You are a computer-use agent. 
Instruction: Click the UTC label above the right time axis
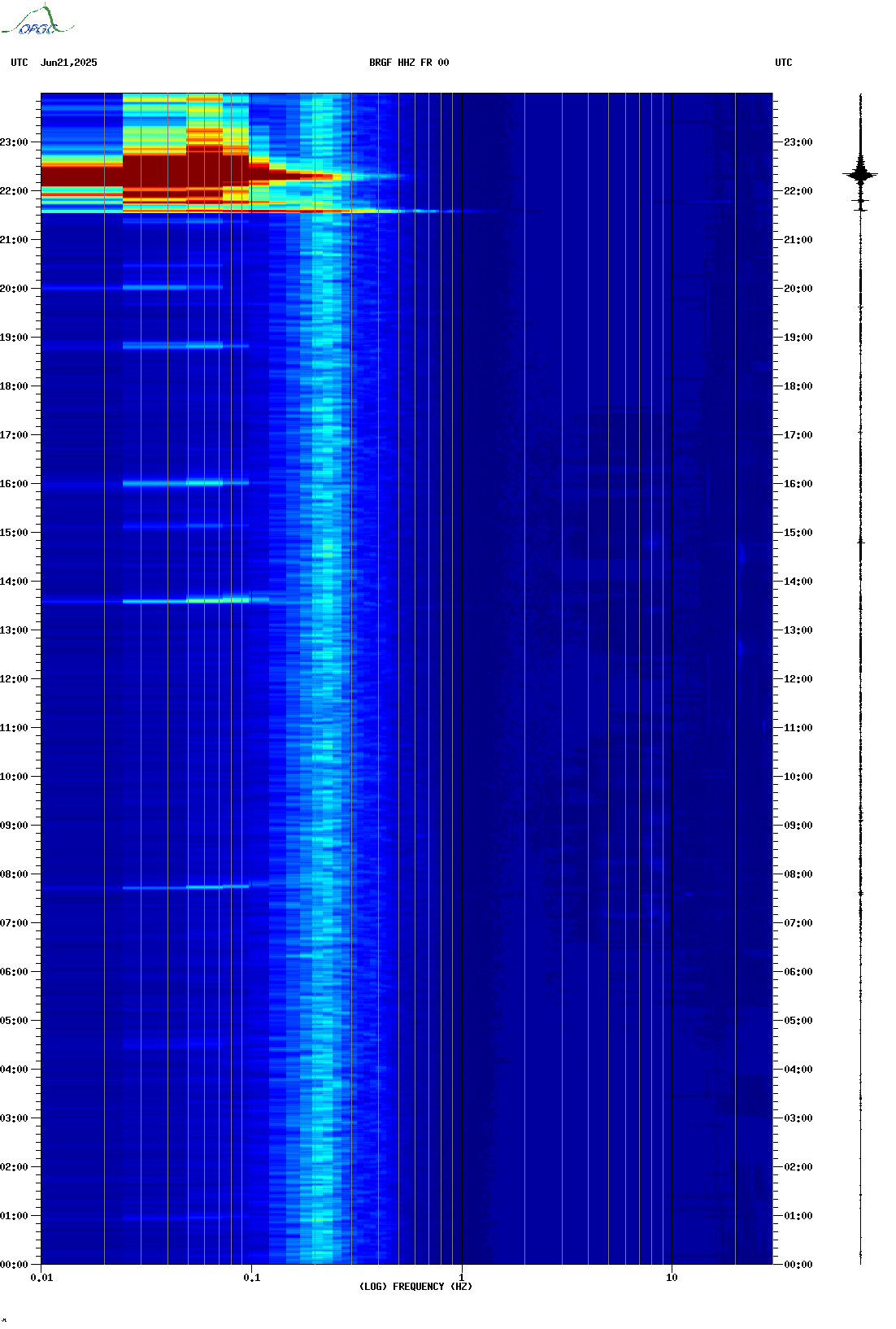[x=783, y=63]
